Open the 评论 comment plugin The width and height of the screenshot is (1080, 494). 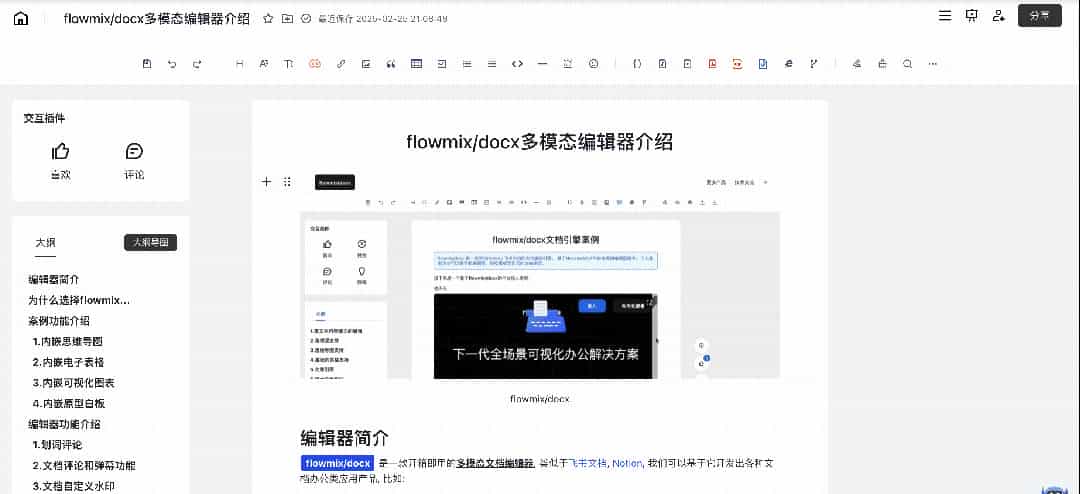(134, 161)
